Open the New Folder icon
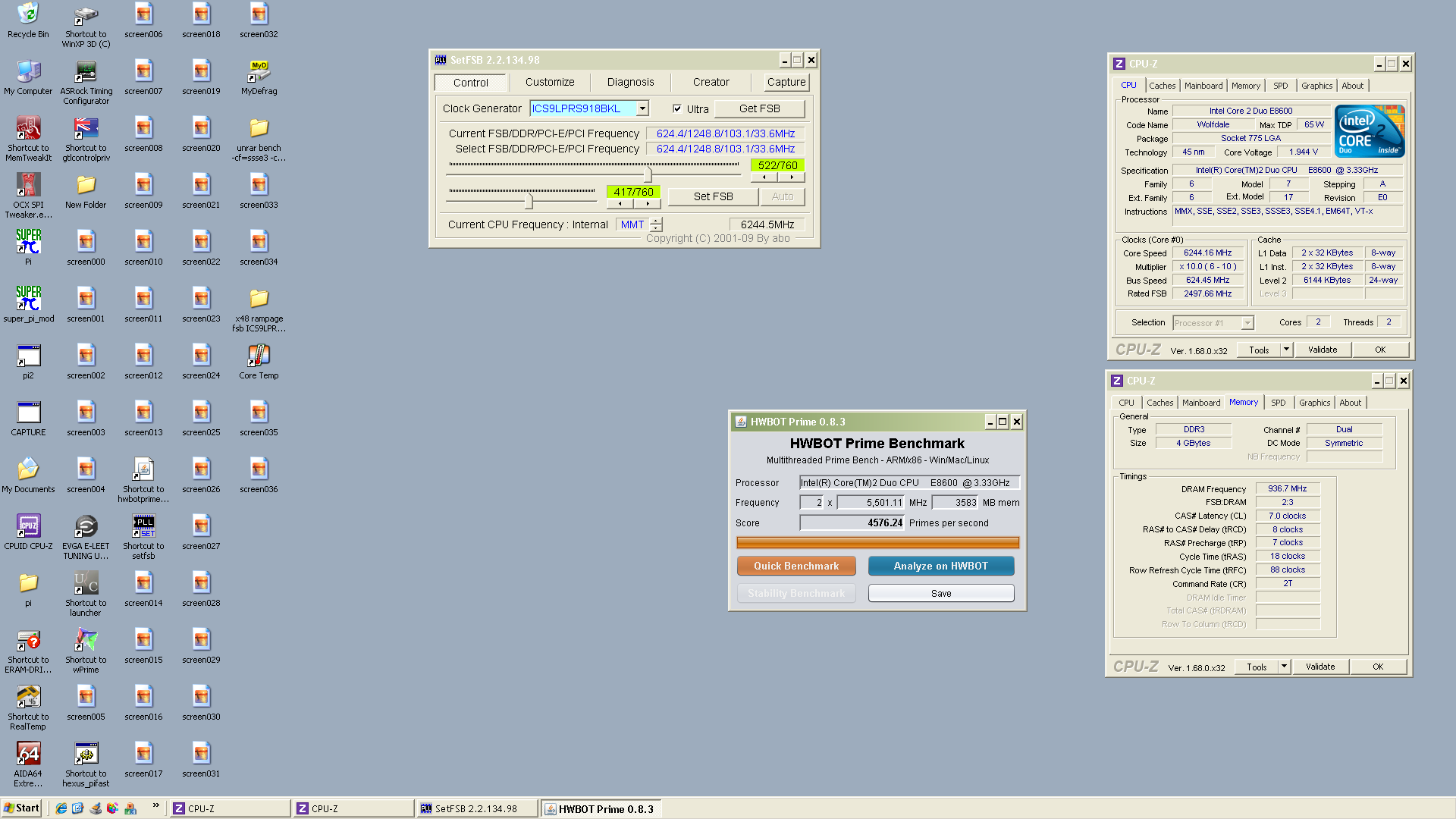Viewport: 1456px width, 819px height. pos(86,191)
